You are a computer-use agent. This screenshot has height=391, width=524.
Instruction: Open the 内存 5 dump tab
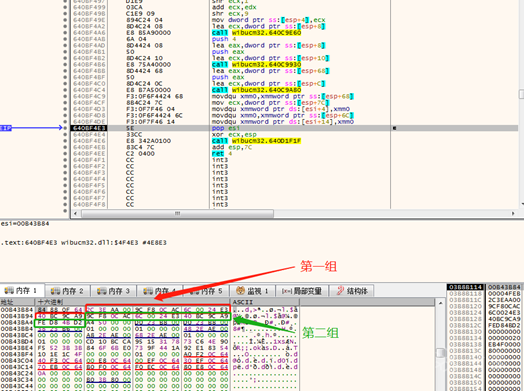point(207,291)
